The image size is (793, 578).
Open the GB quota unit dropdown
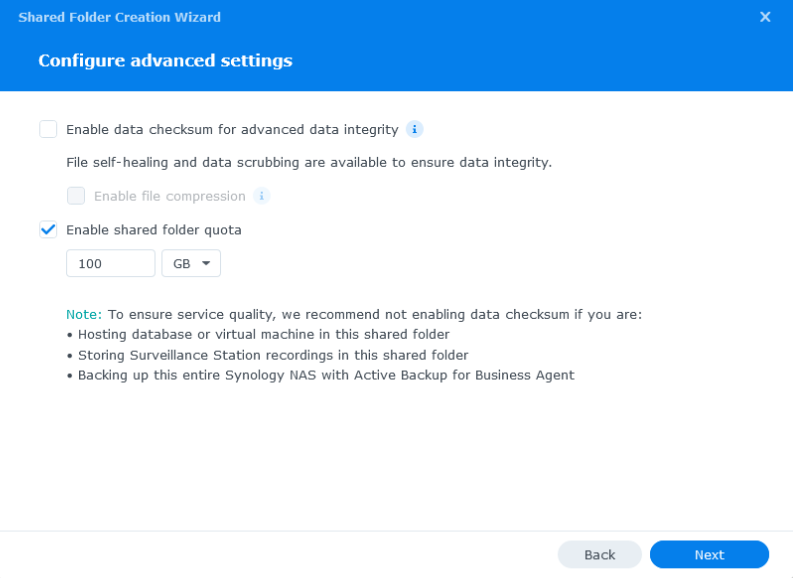pos(191,263)
